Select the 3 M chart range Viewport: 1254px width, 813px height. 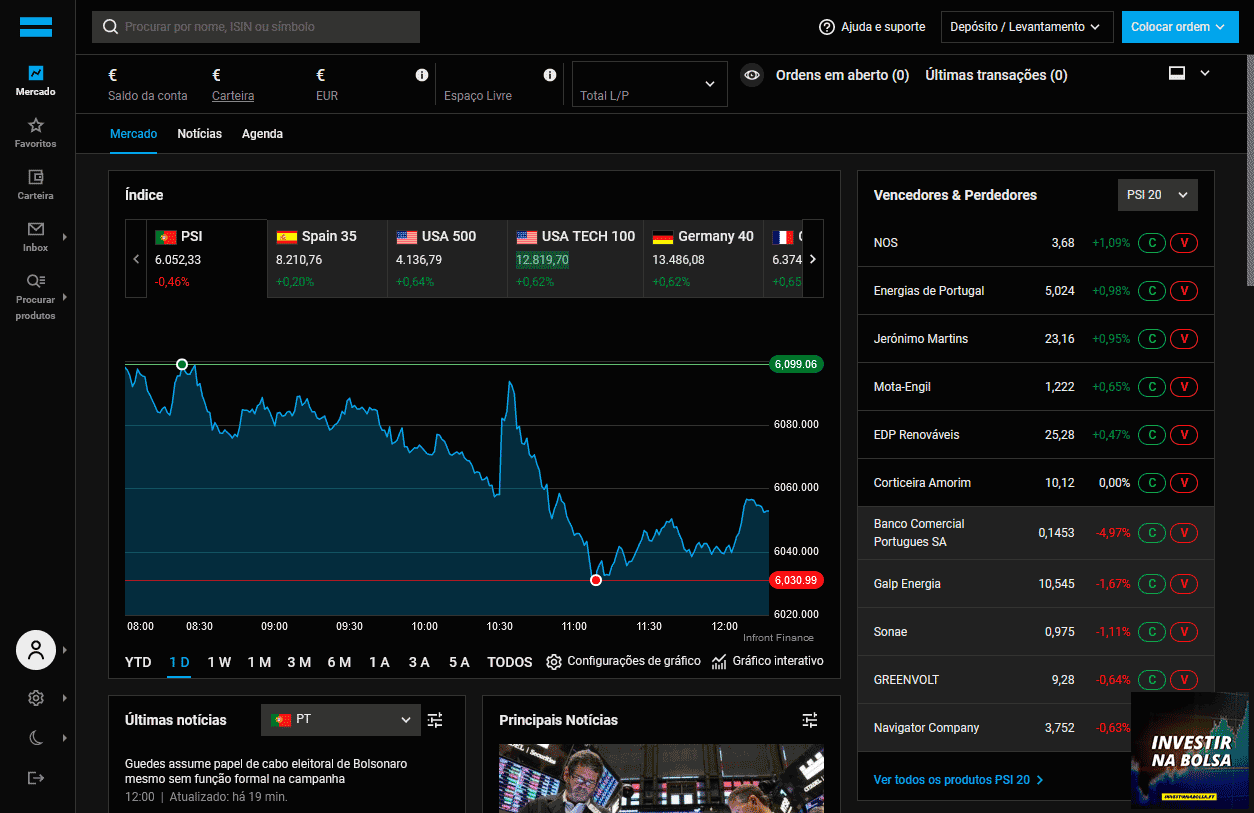(x=299, y=662)
